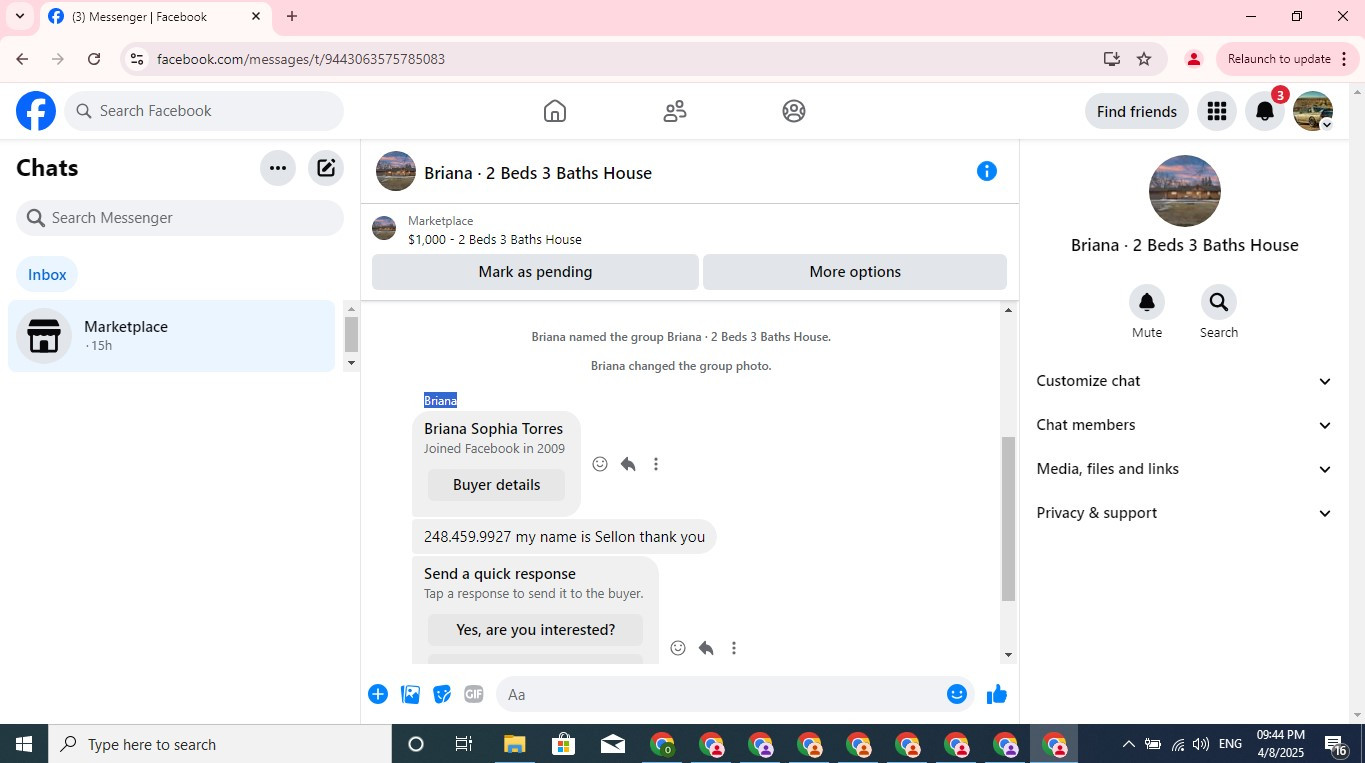Screen dimensions: 1365x763
Task: Select the Inbox filter tab
Action: (x=47, y=274)
